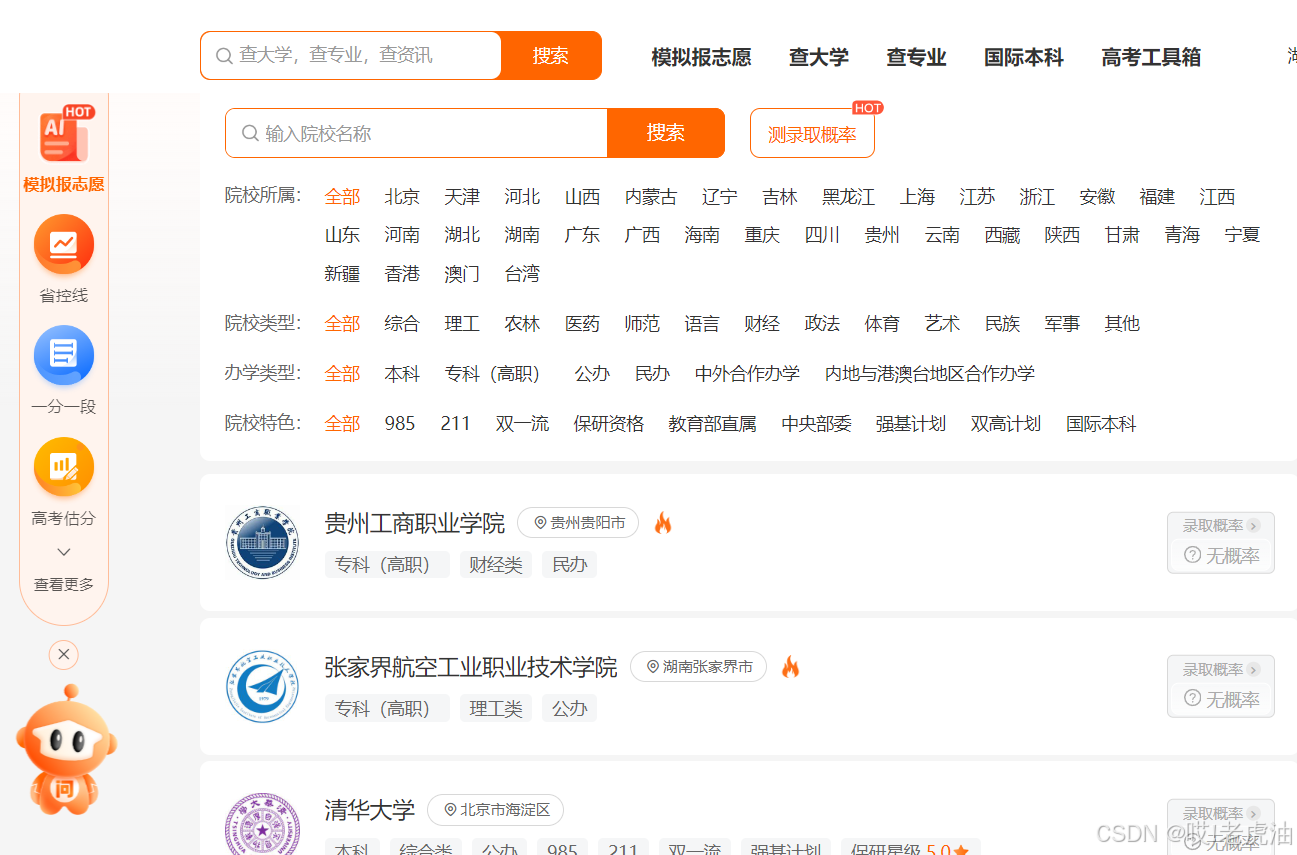Click 理工类 tag on 张家界航空工业职业技术学院

[x=496, y=709]
